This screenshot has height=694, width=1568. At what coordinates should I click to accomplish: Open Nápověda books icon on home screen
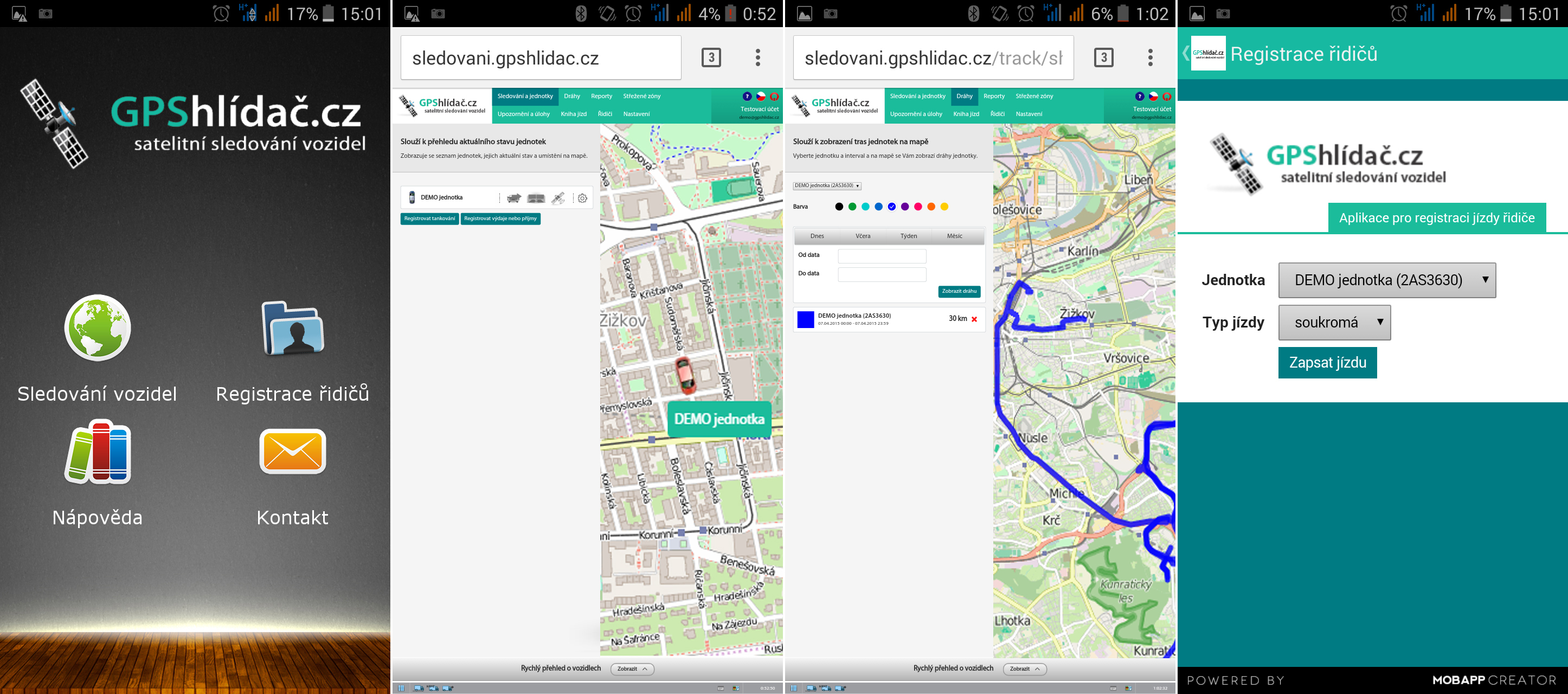(x=98, y=452)
